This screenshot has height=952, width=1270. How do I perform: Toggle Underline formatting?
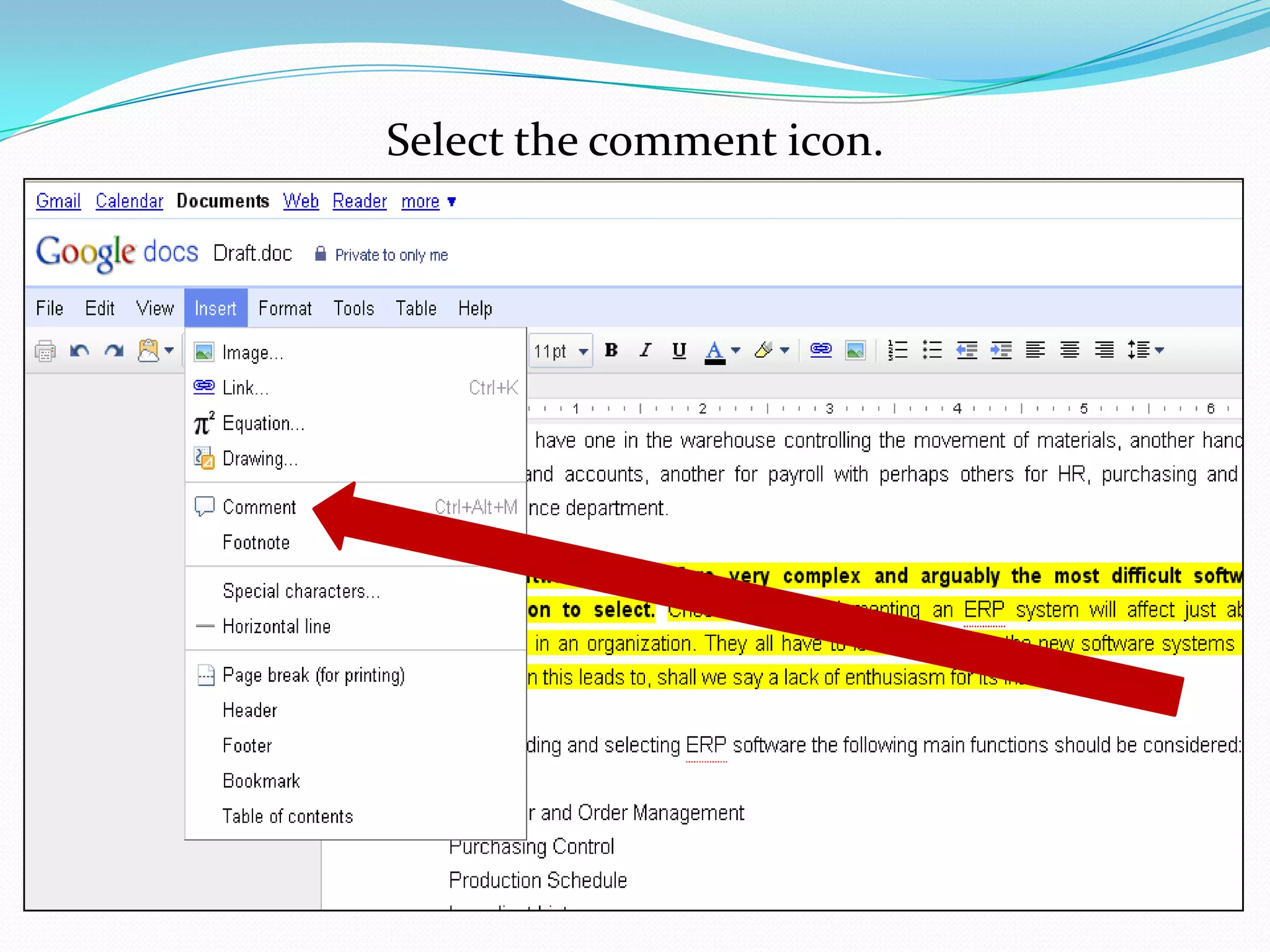coord(679,350)
